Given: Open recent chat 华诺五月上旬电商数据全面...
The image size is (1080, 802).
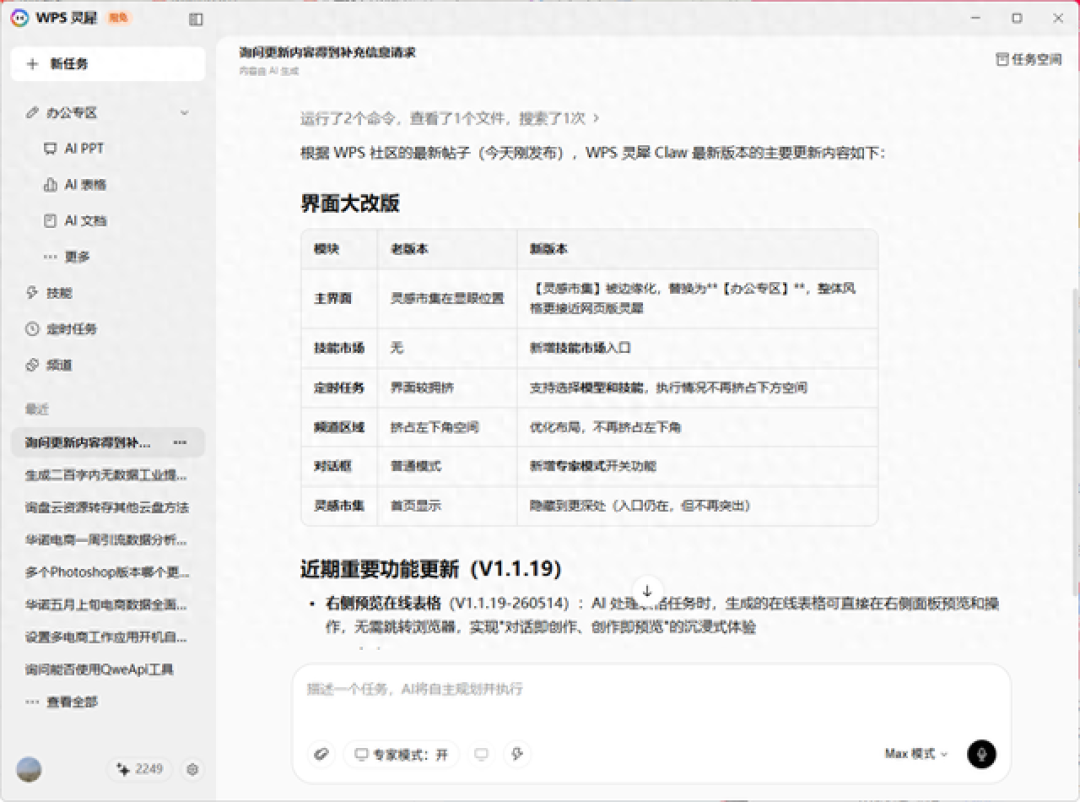Looking at the screenshot, I should 106,604.
